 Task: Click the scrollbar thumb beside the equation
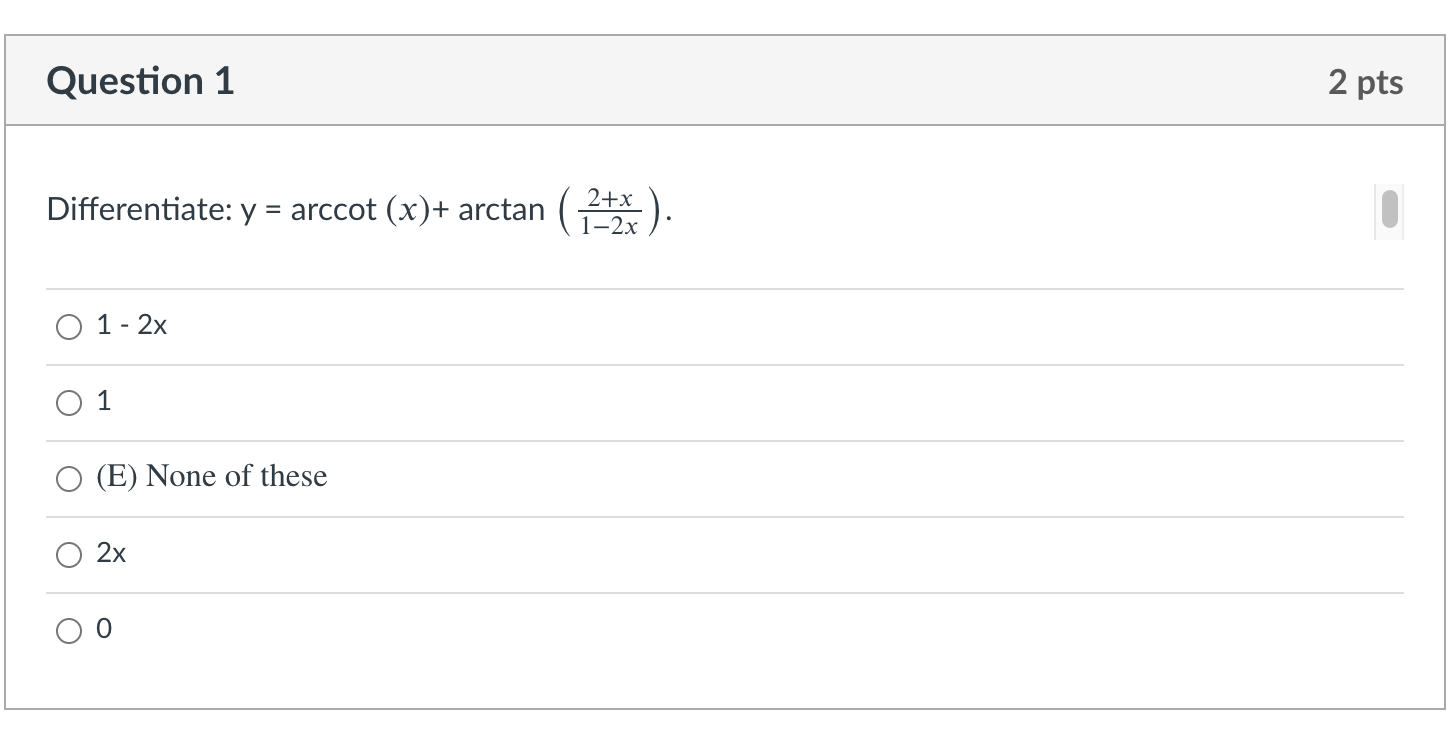tap(1388, 210)
